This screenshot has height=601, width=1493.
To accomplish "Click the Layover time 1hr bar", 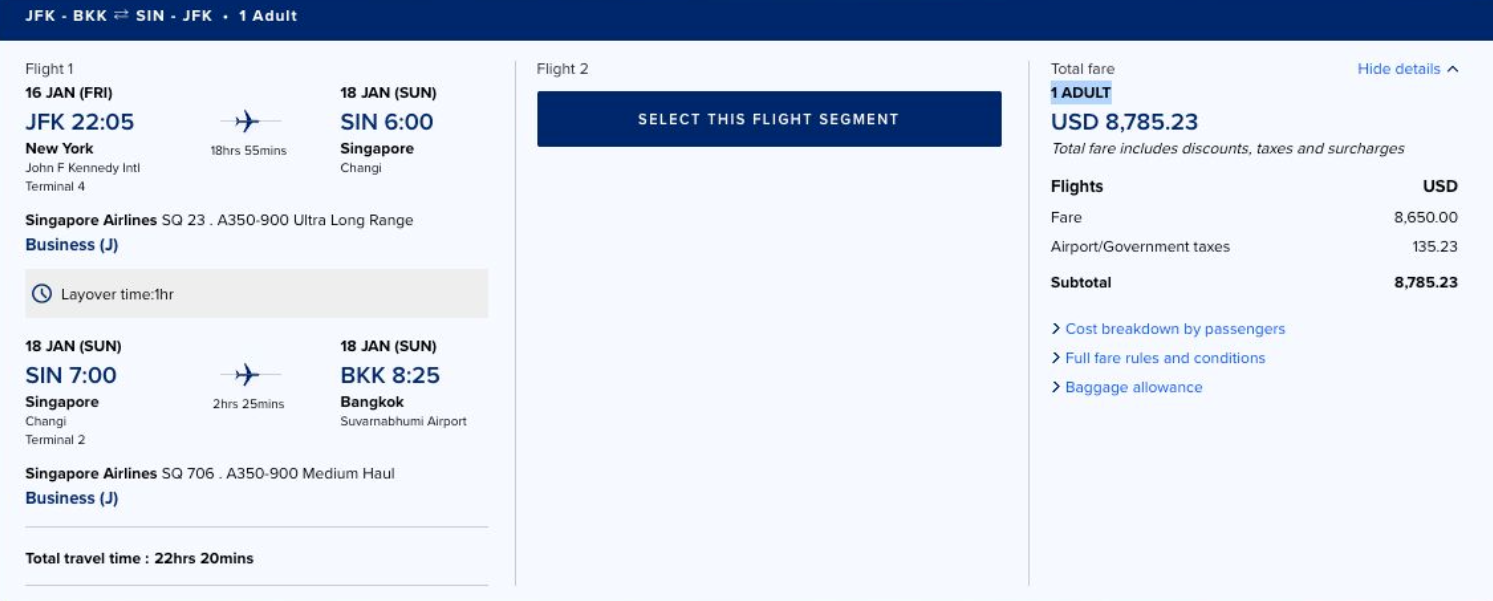I will click(256, 294).
